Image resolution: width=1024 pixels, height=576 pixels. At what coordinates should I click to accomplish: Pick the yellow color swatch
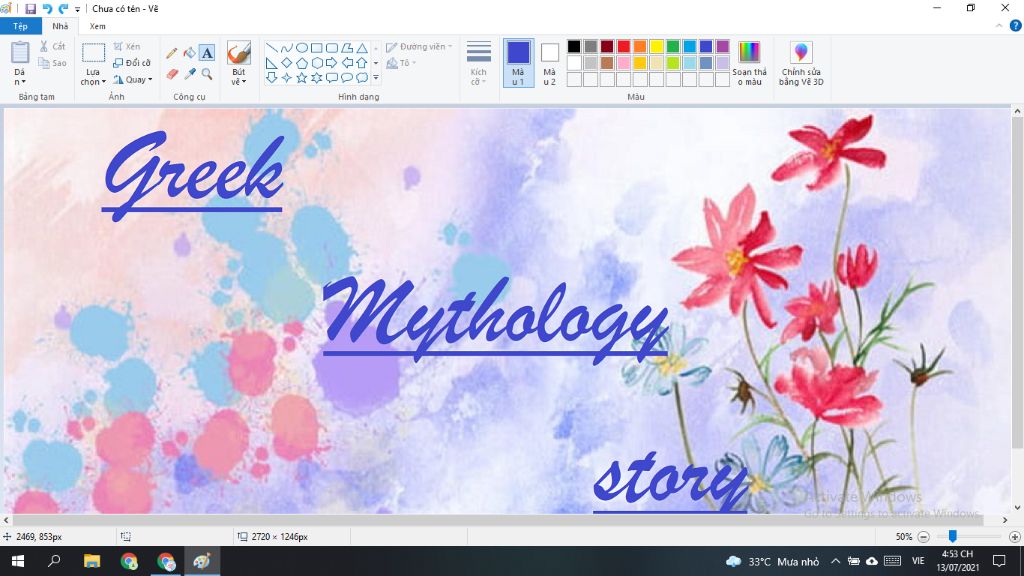tap(656, 46)
